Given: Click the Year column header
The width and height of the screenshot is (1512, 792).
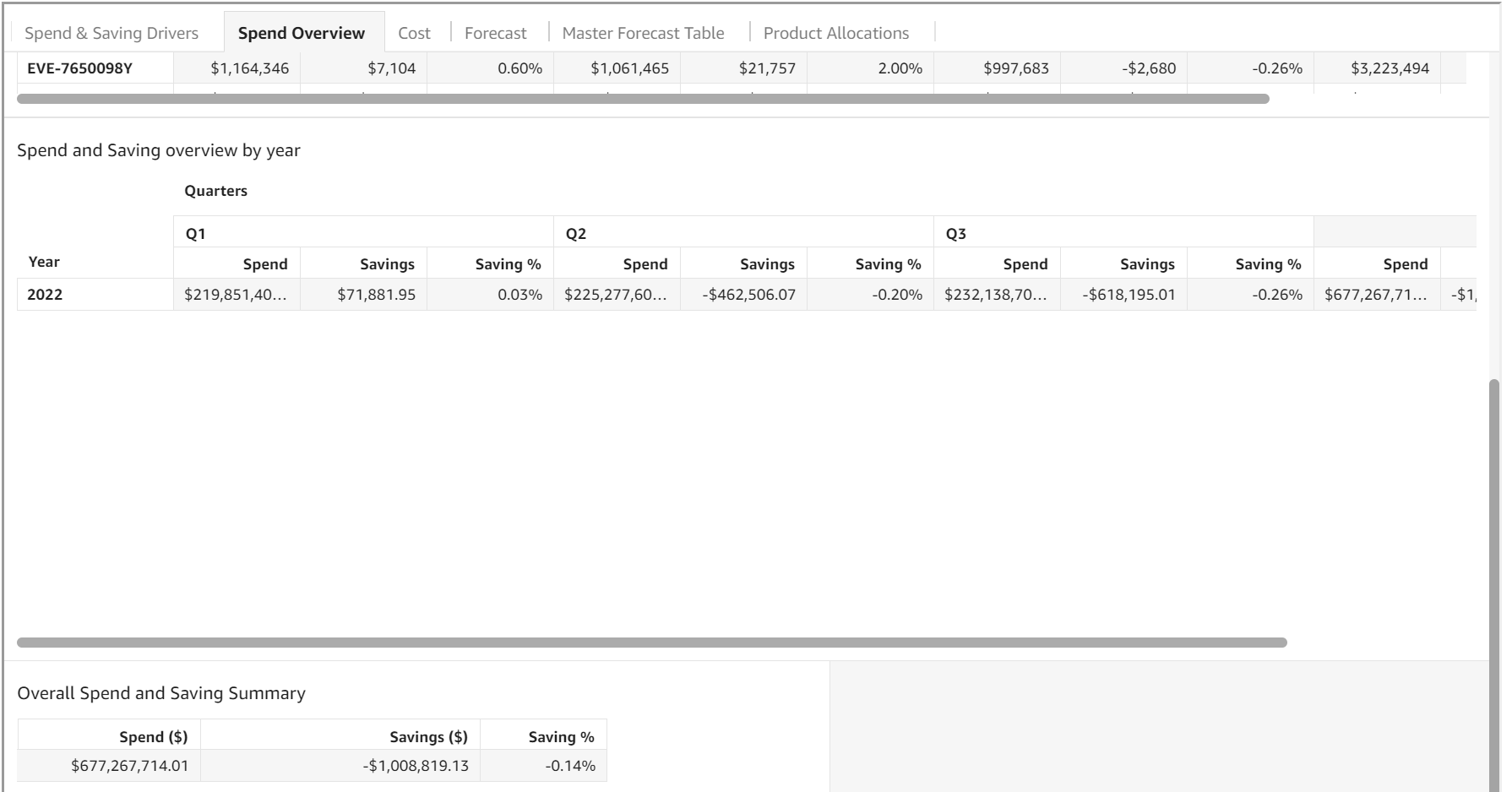Looking at the screenshot, I should click(x=44, y=262).
